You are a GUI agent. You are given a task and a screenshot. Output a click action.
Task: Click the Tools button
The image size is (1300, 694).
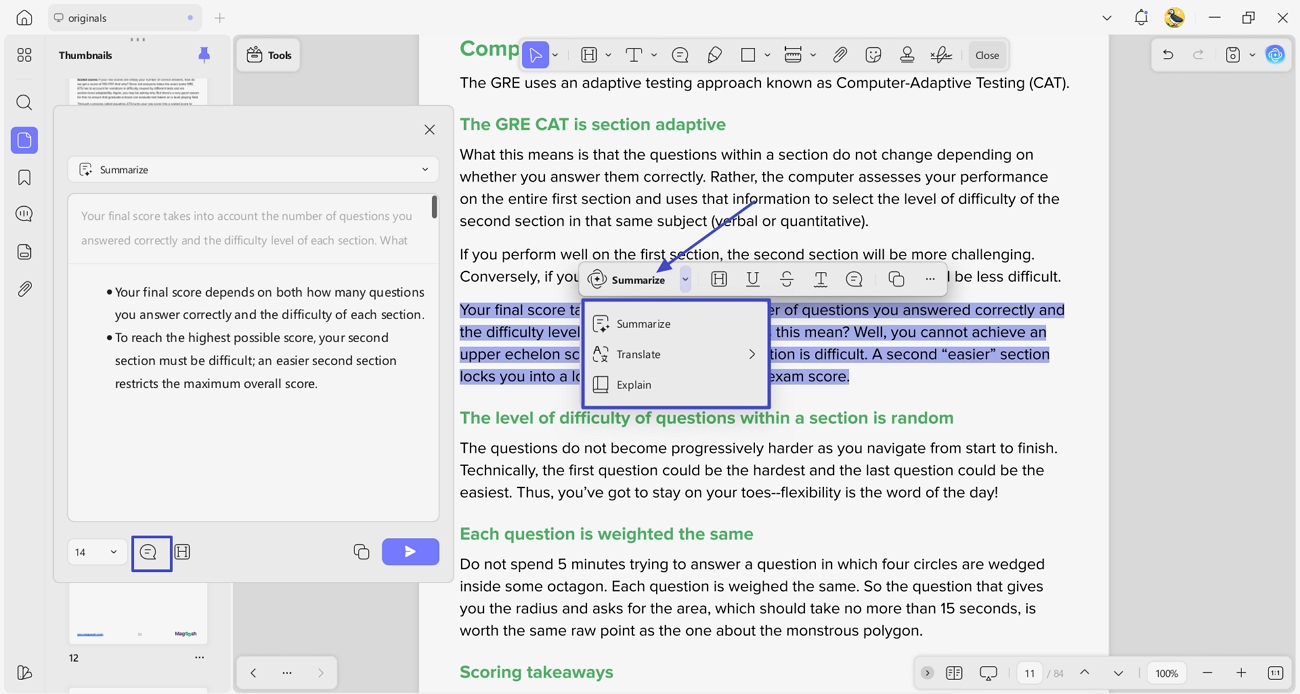point(269,55)
